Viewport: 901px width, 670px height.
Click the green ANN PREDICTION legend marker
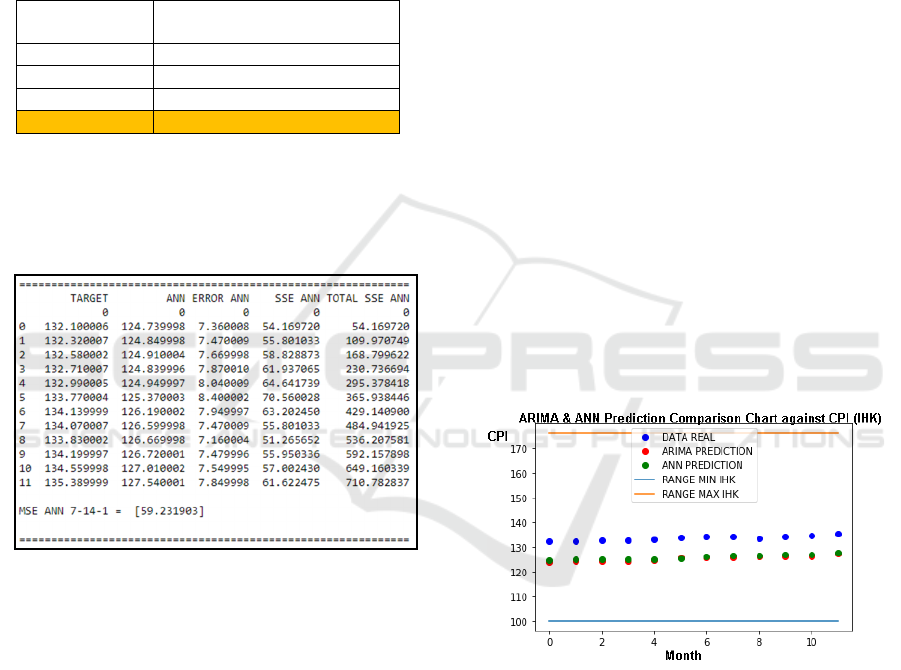point(645,465)
